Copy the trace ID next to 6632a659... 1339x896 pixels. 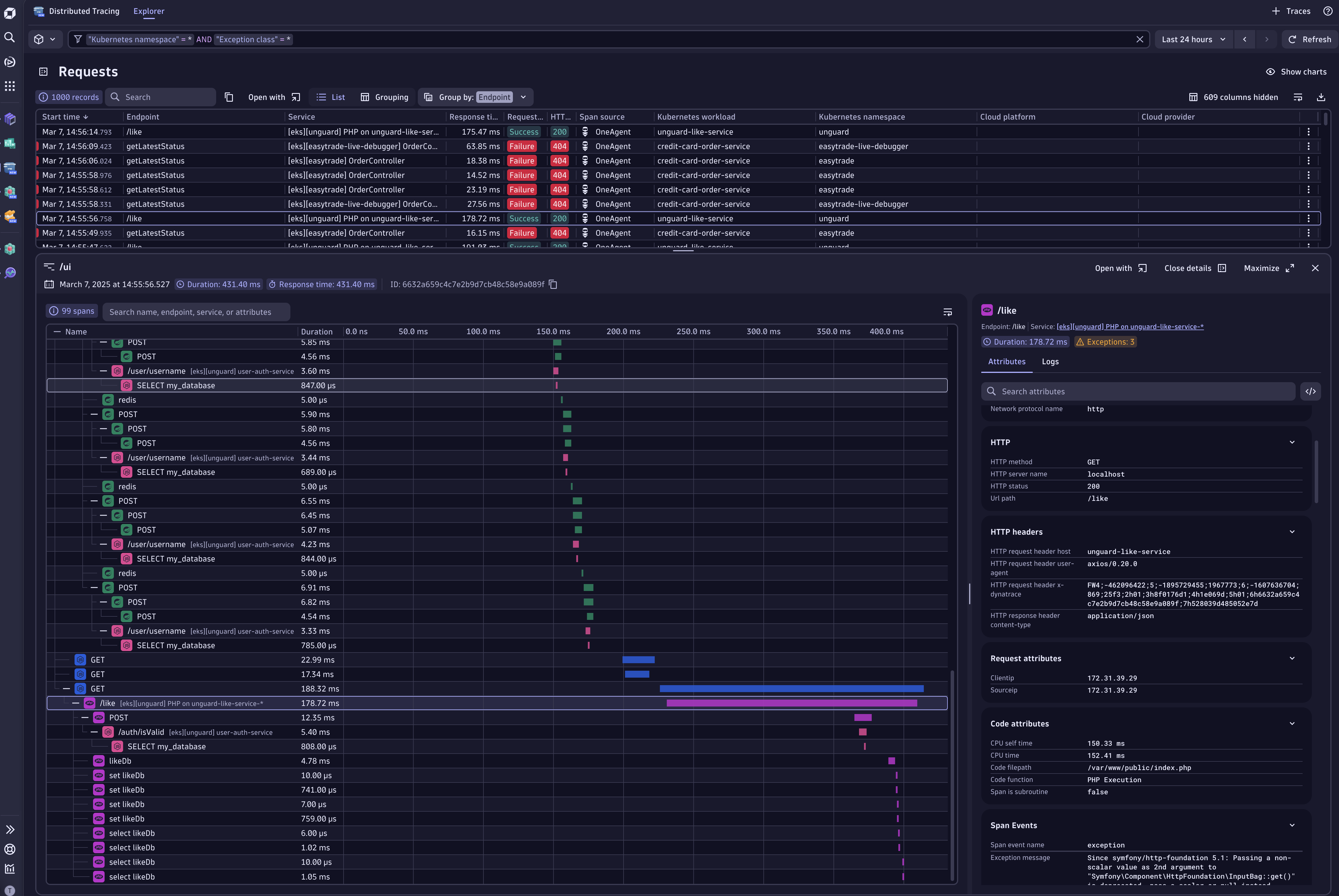[x=553, y=284]
